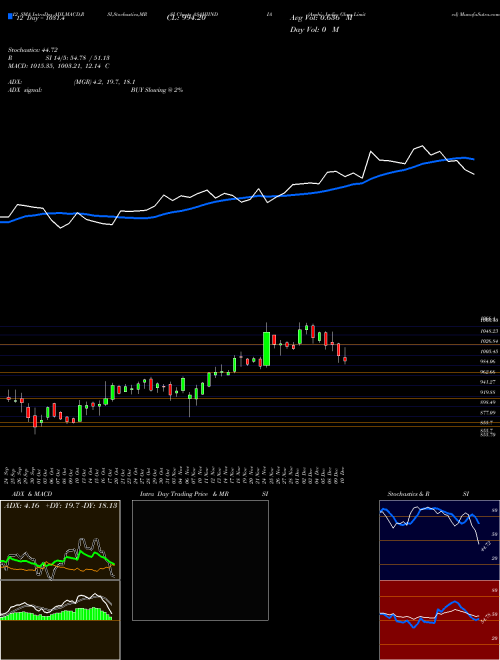Image resolution: width=500 pixels, height=660 pixels.
Task: Click the 941.27 price axis label
Action: pos(489,382)
